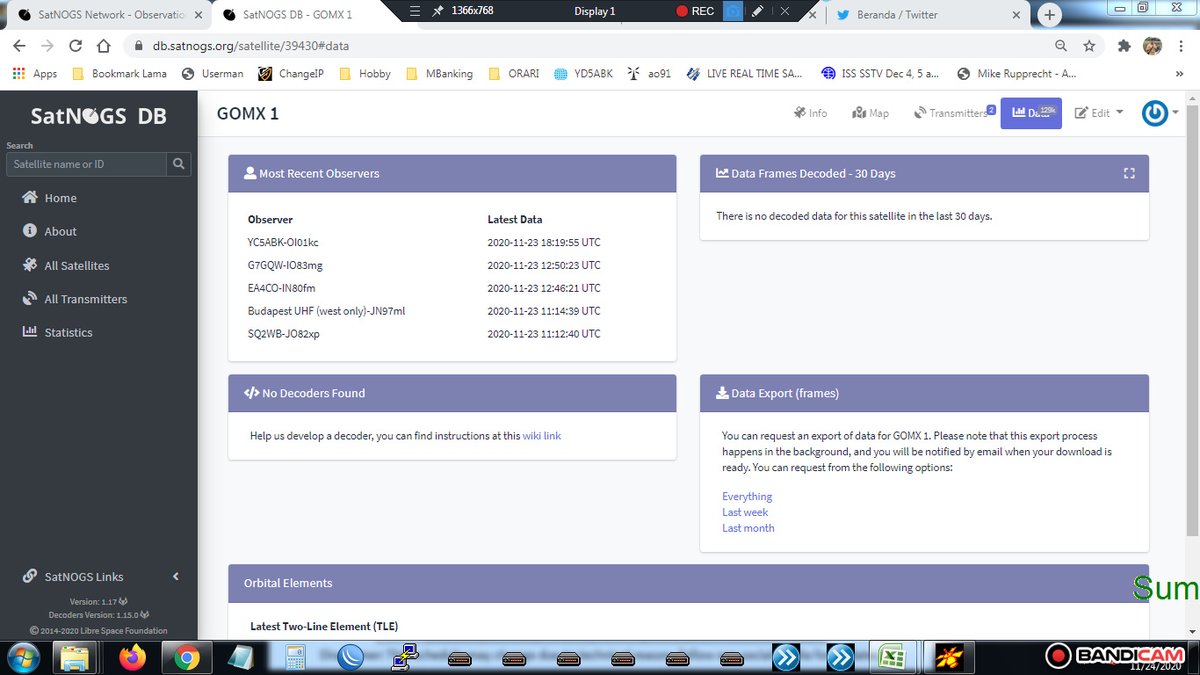Switch to the Info tab

(811, 113)
